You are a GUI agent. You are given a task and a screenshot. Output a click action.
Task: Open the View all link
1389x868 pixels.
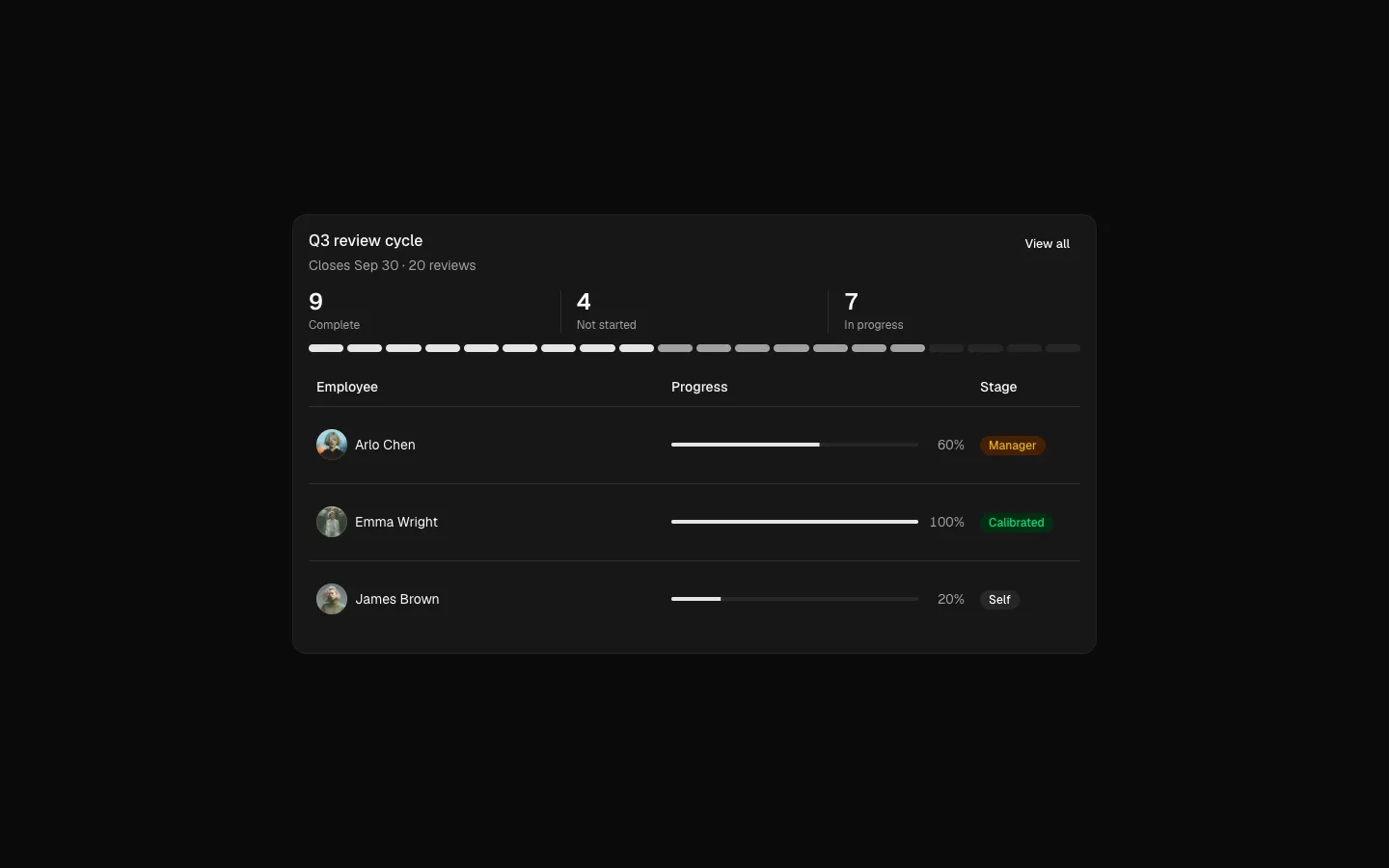tap(1047, 244)
